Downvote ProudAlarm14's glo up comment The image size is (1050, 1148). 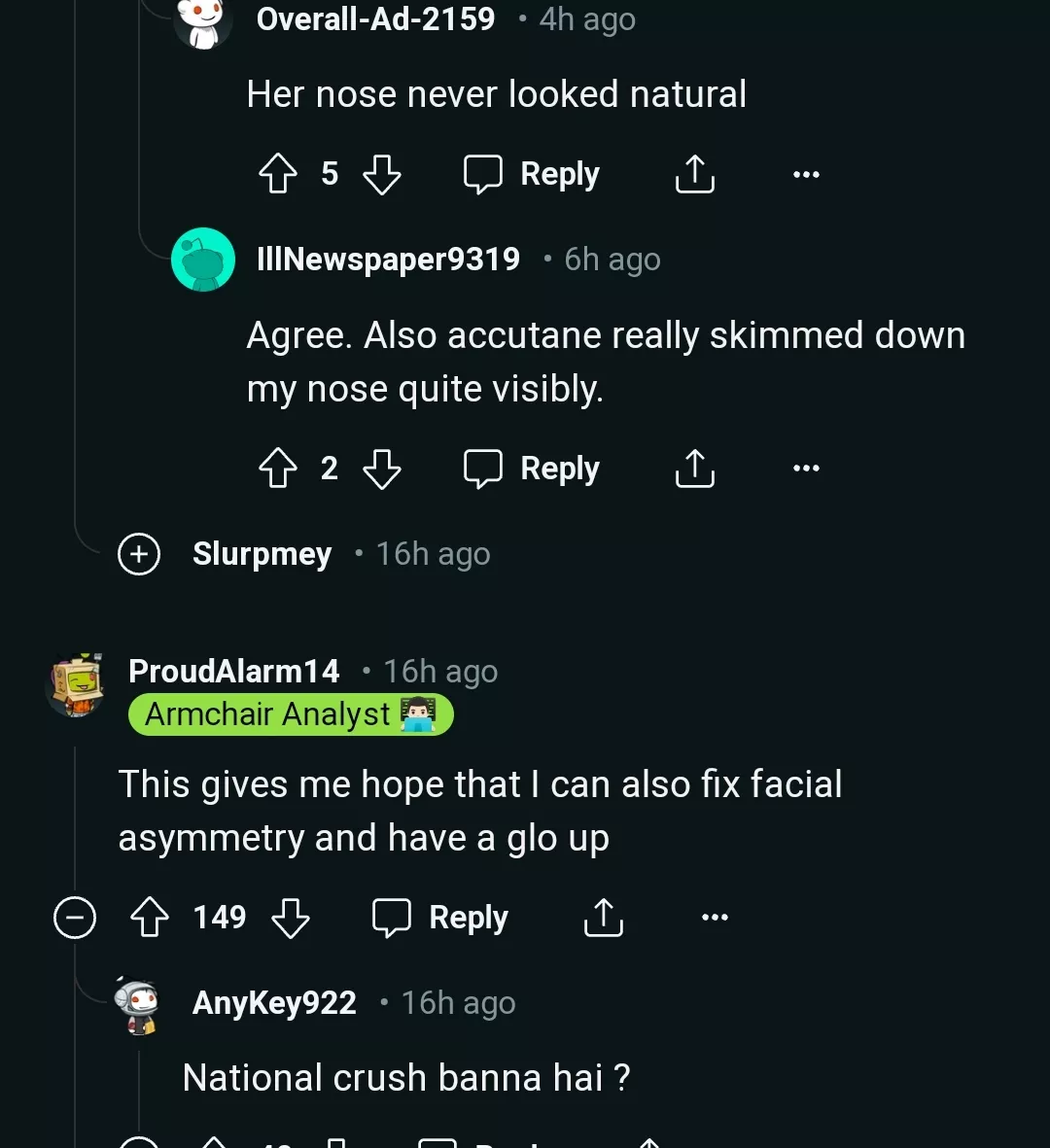tap(290, 918)
